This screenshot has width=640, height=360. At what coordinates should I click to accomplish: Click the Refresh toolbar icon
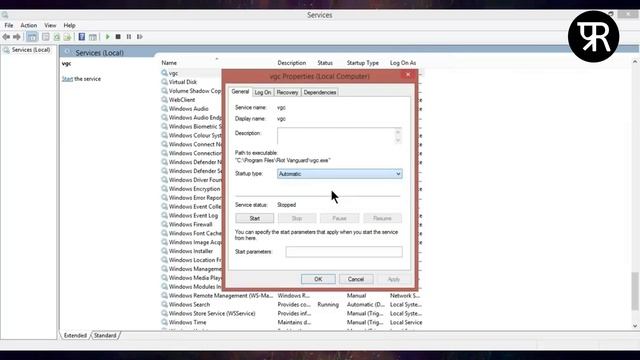tap(57, 37)
